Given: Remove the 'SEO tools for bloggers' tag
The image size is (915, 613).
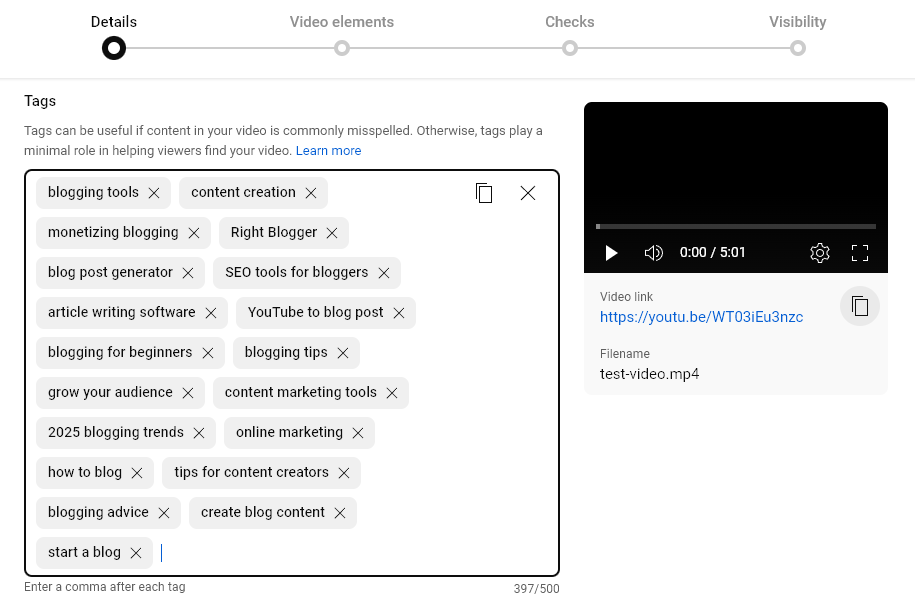Looking at the screenshot, I should tap(383, 272).
